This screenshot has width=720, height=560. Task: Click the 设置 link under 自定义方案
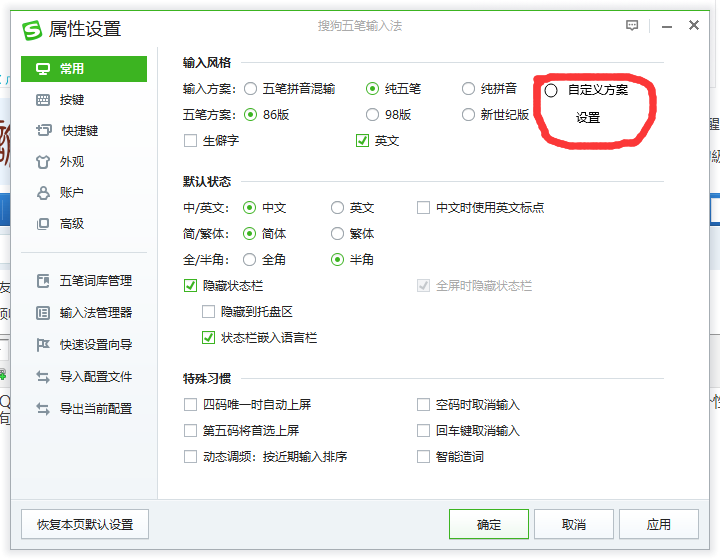(588, 118)
